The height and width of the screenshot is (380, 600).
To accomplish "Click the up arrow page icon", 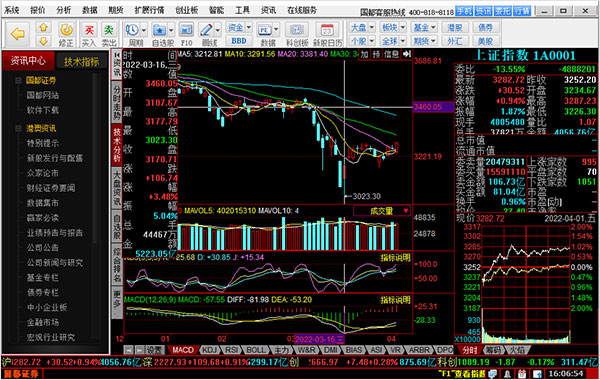I will coord(44,27).
